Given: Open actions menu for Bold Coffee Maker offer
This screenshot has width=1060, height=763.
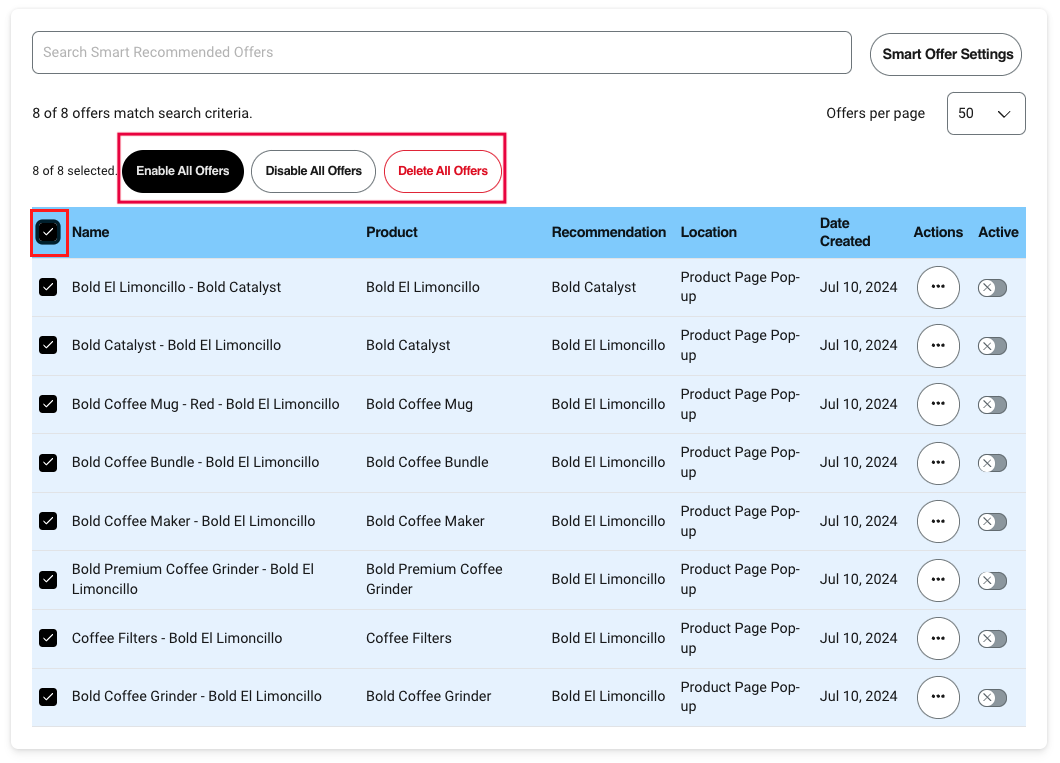Looking at the screenshot, I should pos(938,521).
